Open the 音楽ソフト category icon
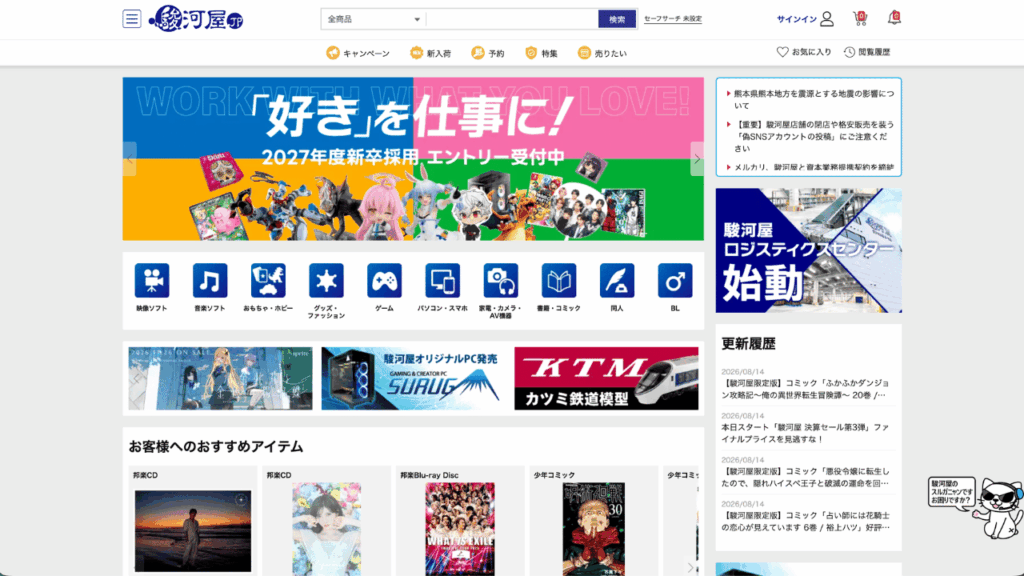This screenshot has height=576, width=1024. click(210, 281)
